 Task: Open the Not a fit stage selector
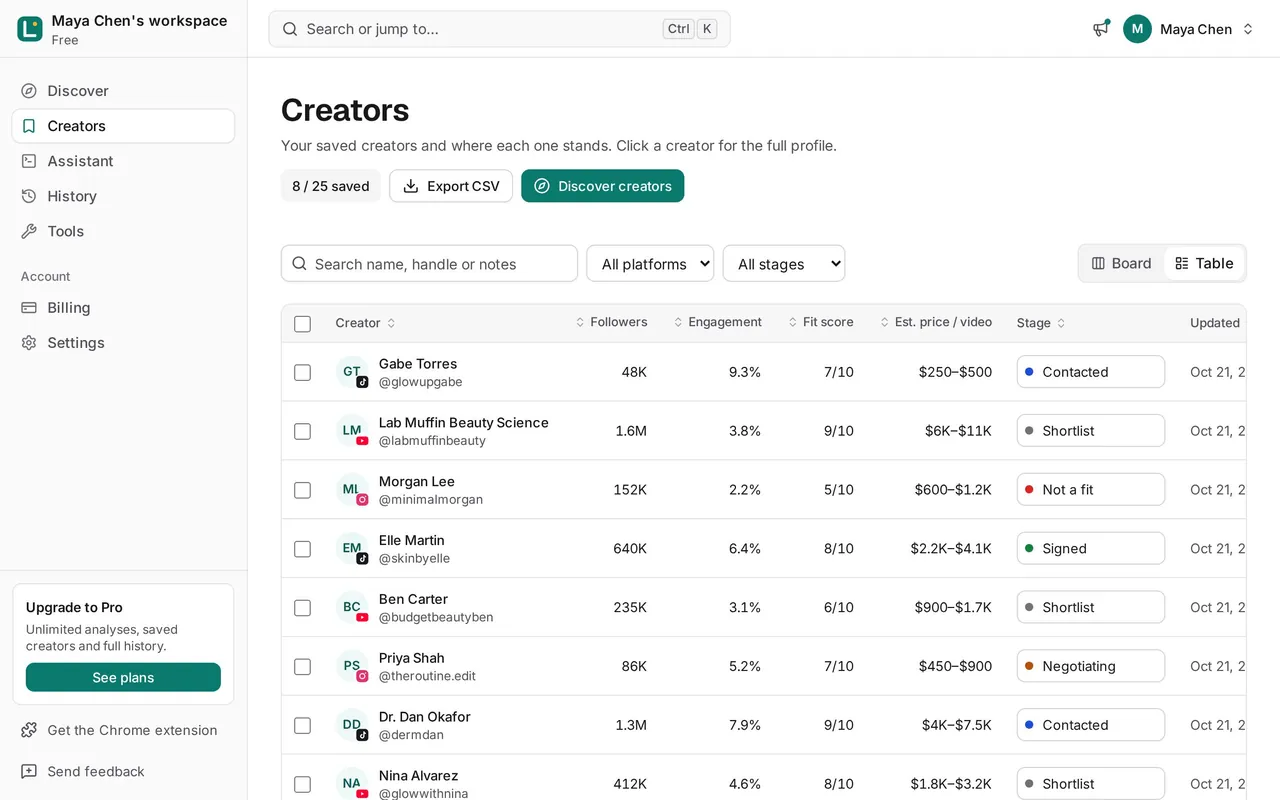point(1091,490)
